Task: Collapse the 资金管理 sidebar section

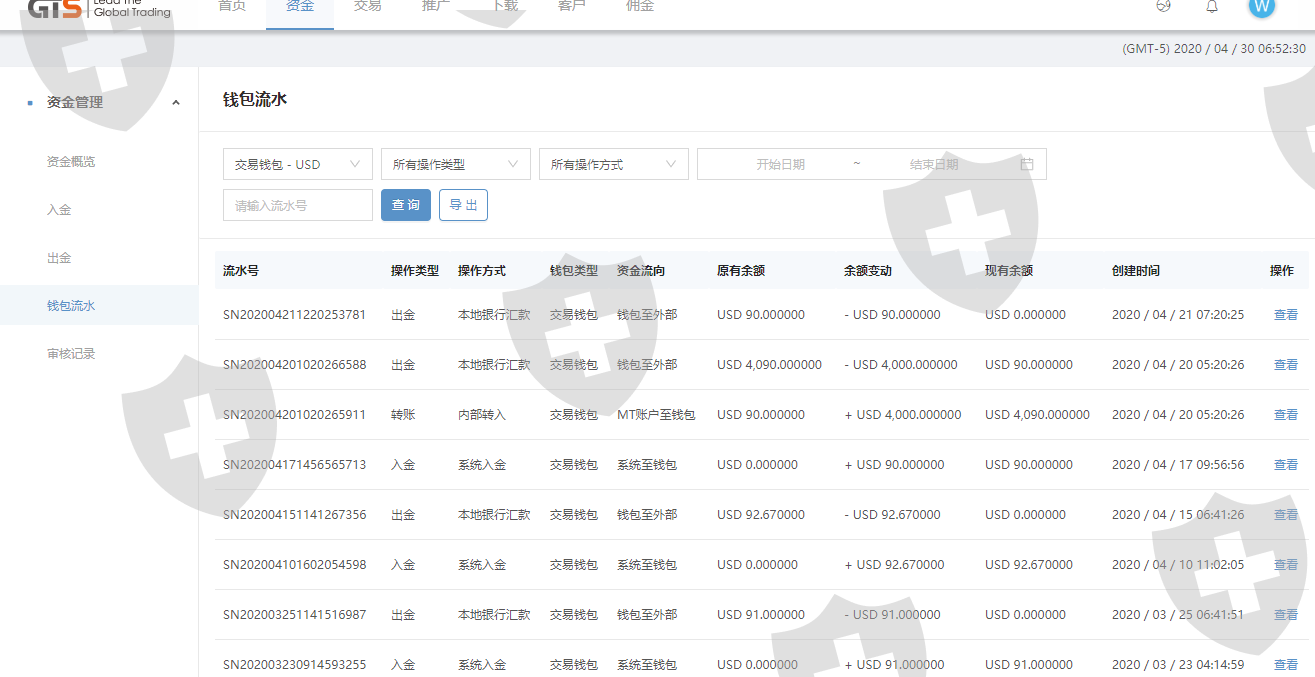Action: (176, 102)
